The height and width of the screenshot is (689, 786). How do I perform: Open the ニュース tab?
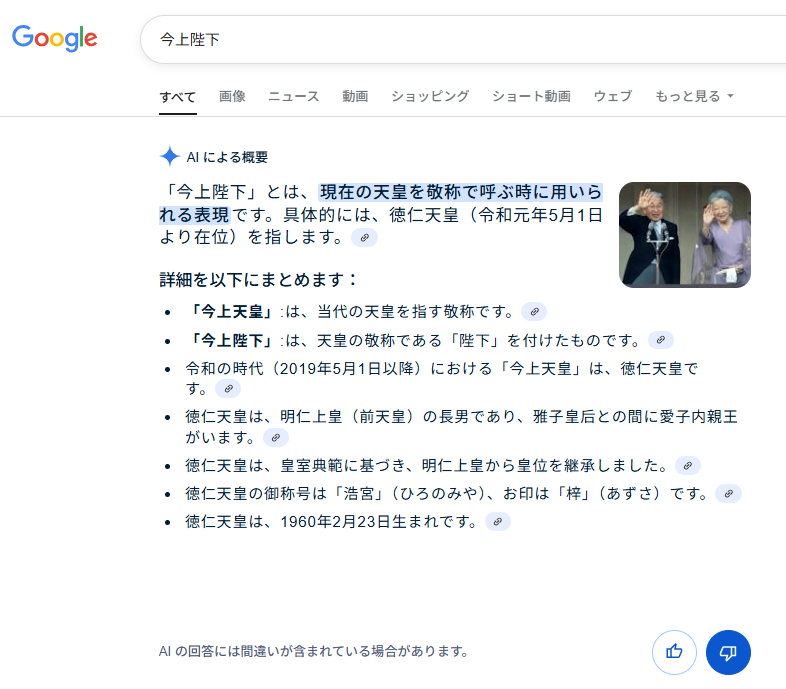click(x=294, y=96)
